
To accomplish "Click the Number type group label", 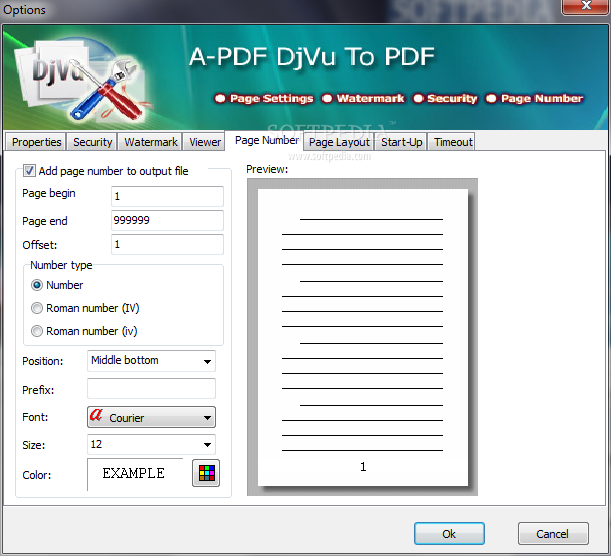I will point(61,265).
